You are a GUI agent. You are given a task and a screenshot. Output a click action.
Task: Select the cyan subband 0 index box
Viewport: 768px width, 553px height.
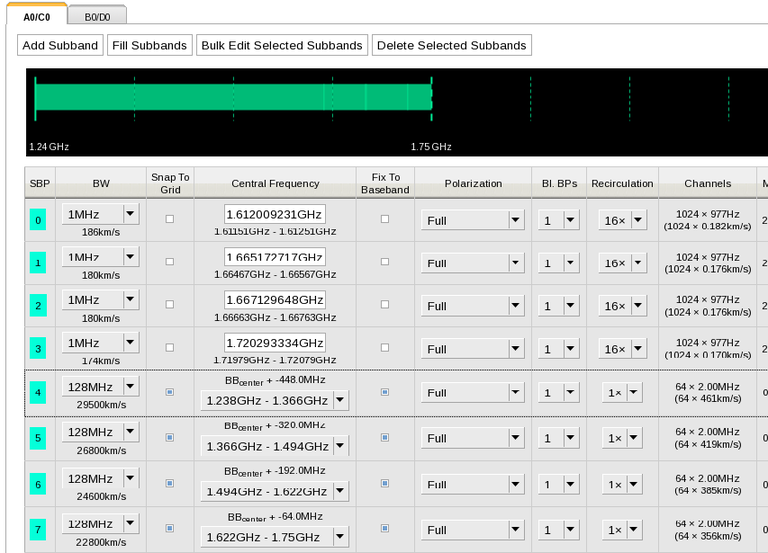pos(39,220)
